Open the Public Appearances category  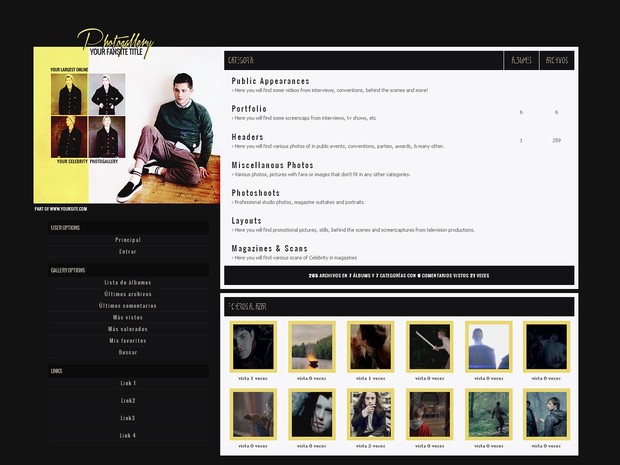[270, 81]
